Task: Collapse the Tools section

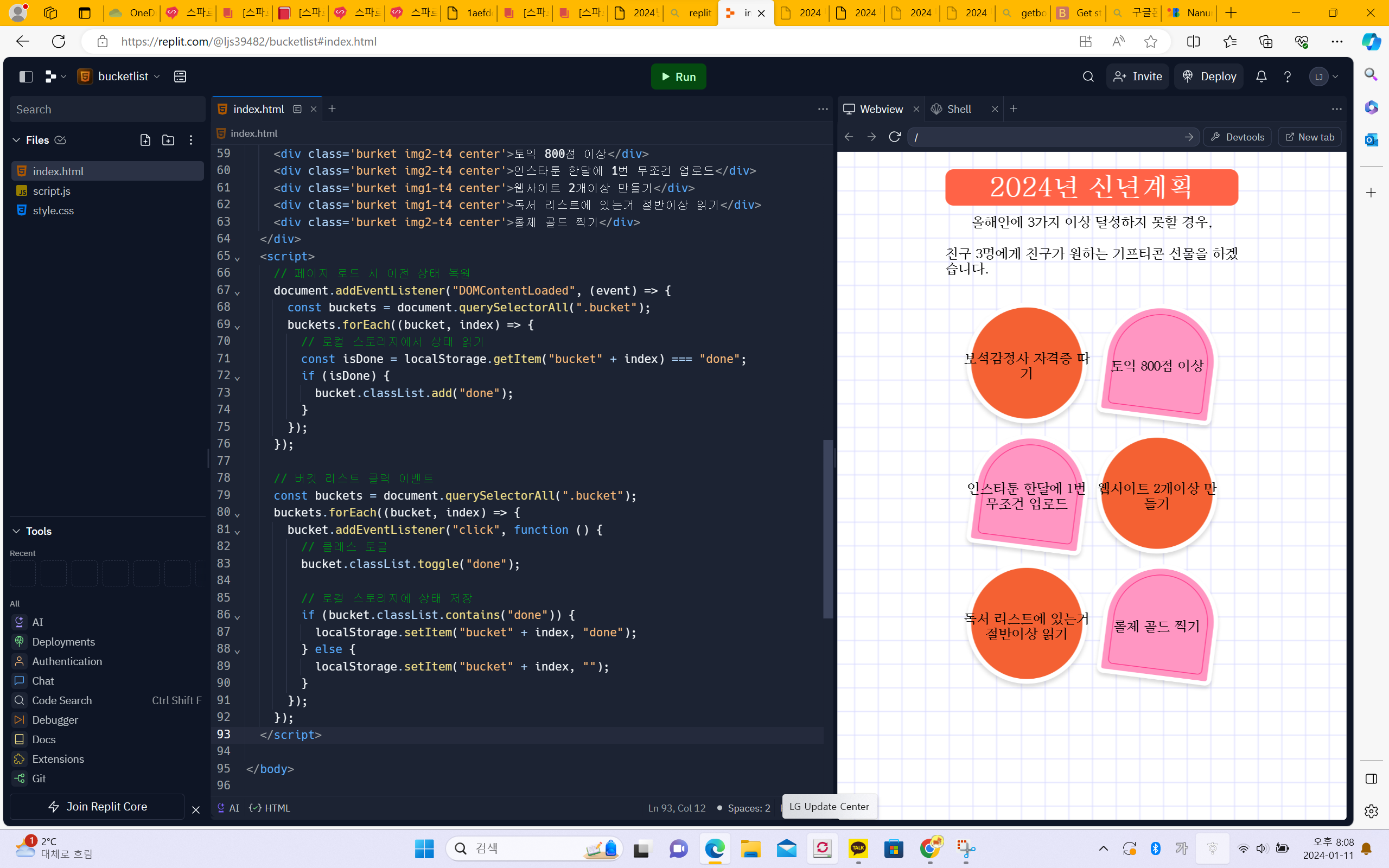Action: click(x=17, y=531)
